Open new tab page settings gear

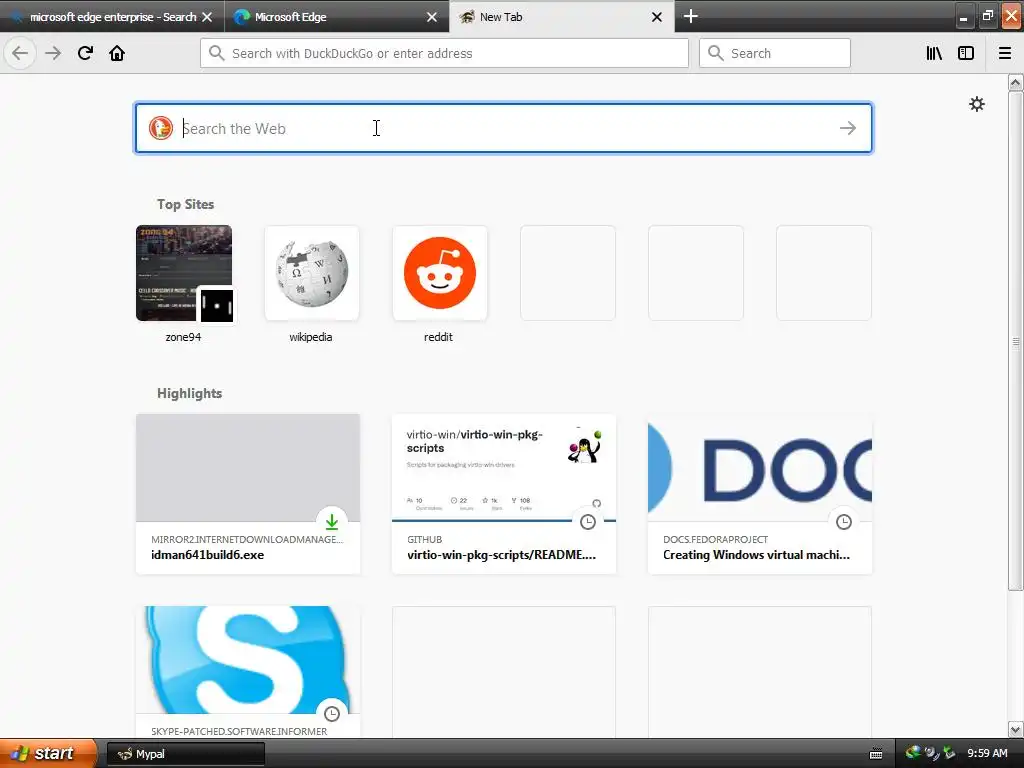click(x=976, y=104)
